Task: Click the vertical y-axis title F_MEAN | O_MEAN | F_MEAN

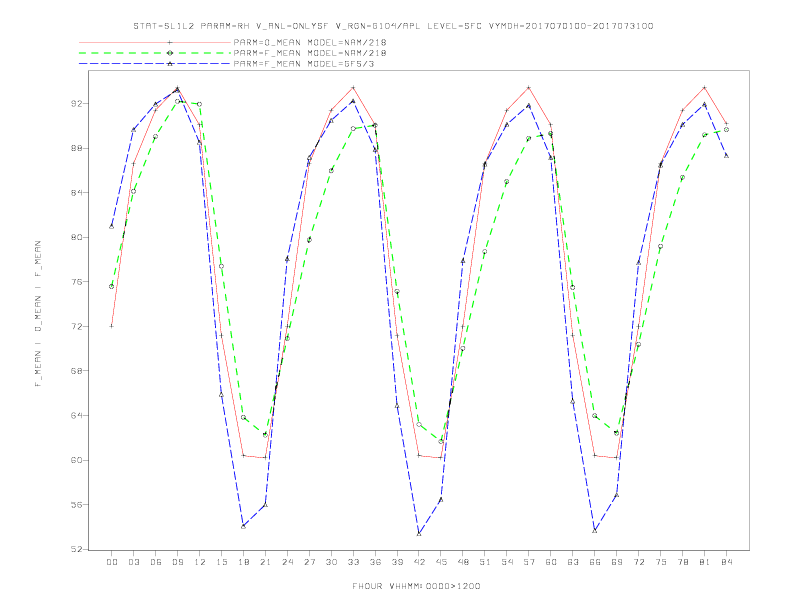Action: (38, 314)
